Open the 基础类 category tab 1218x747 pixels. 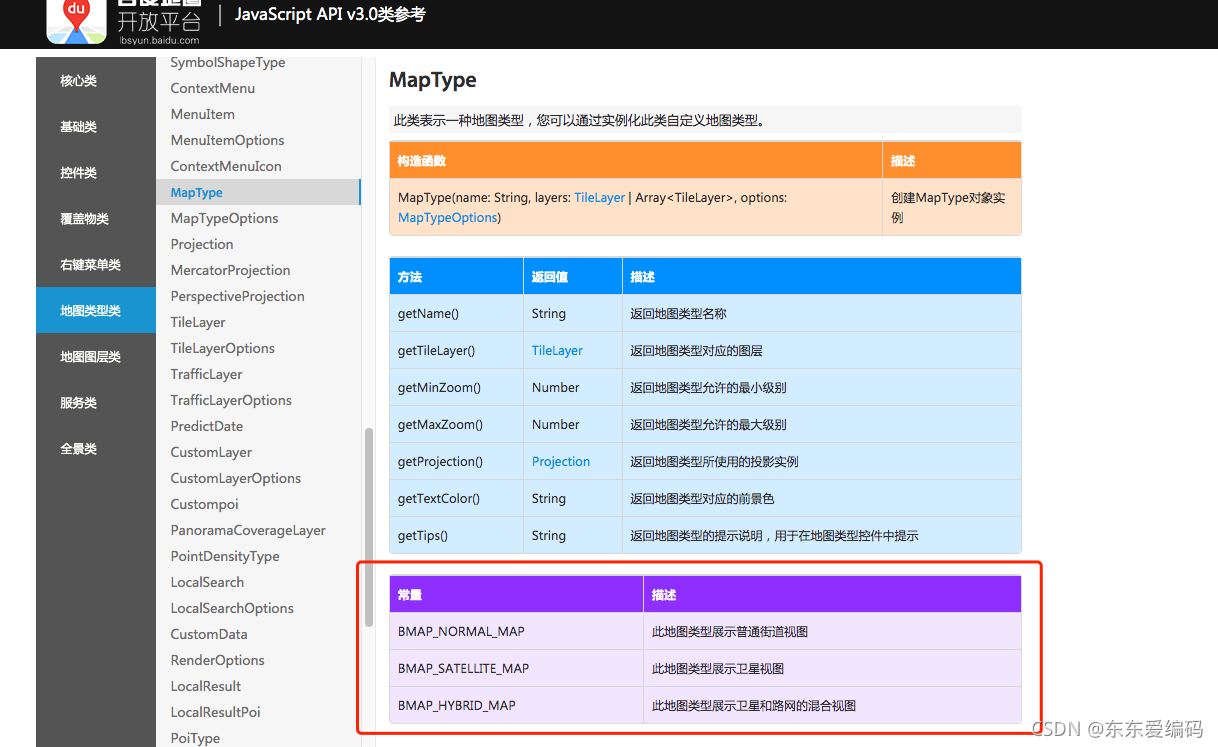click(96, 127)
